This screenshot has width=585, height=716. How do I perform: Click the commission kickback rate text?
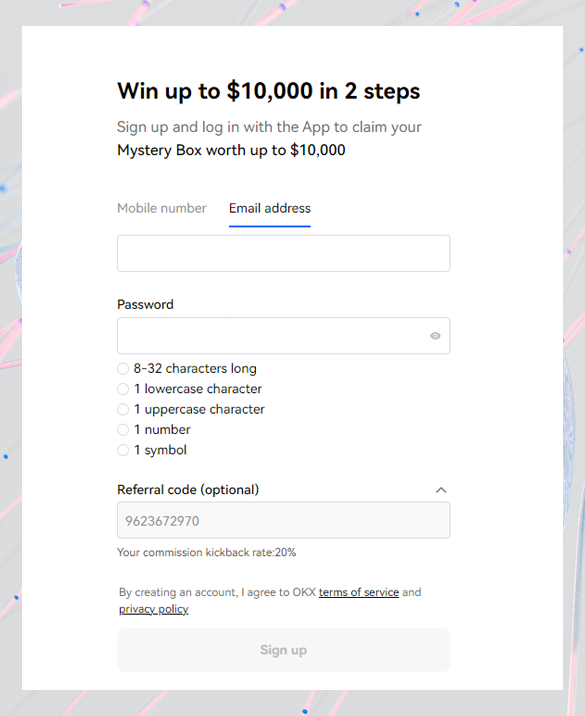(206, 553)
